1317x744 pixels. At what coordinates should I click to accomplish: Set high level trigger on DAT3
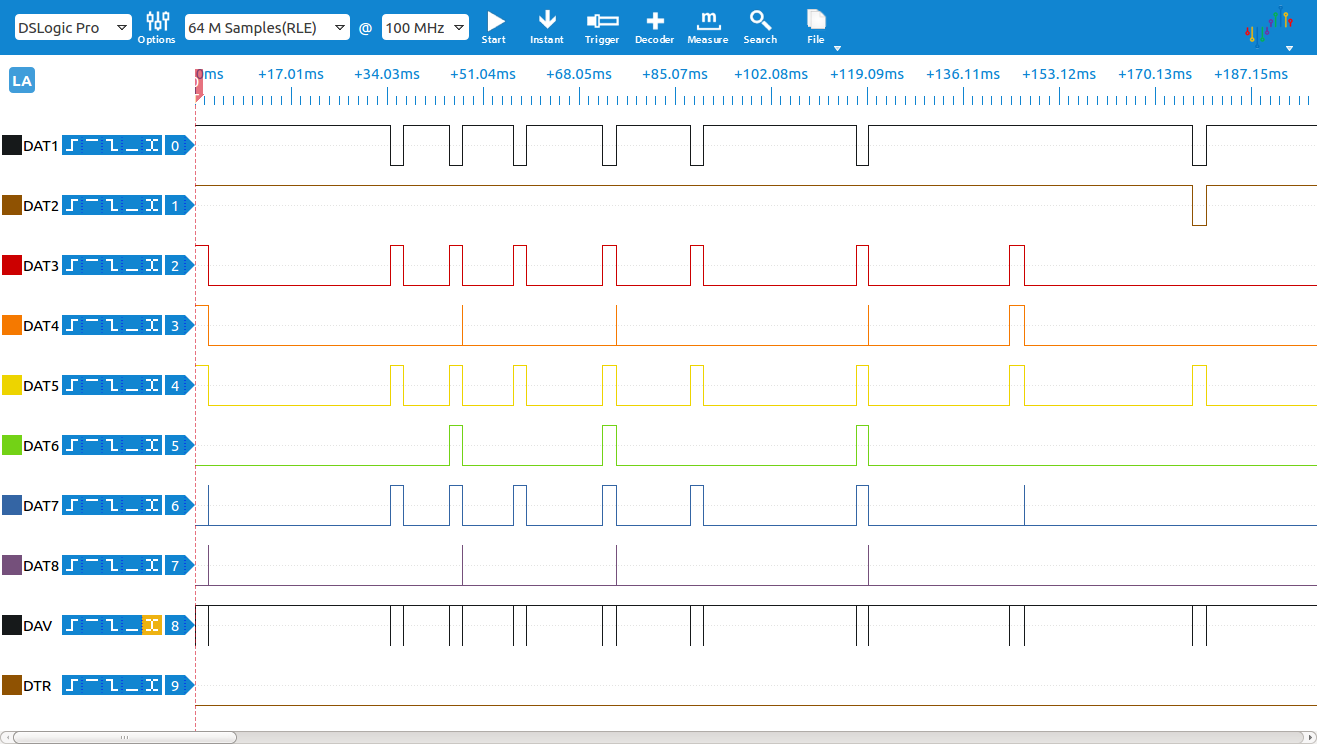click(92, 266)
